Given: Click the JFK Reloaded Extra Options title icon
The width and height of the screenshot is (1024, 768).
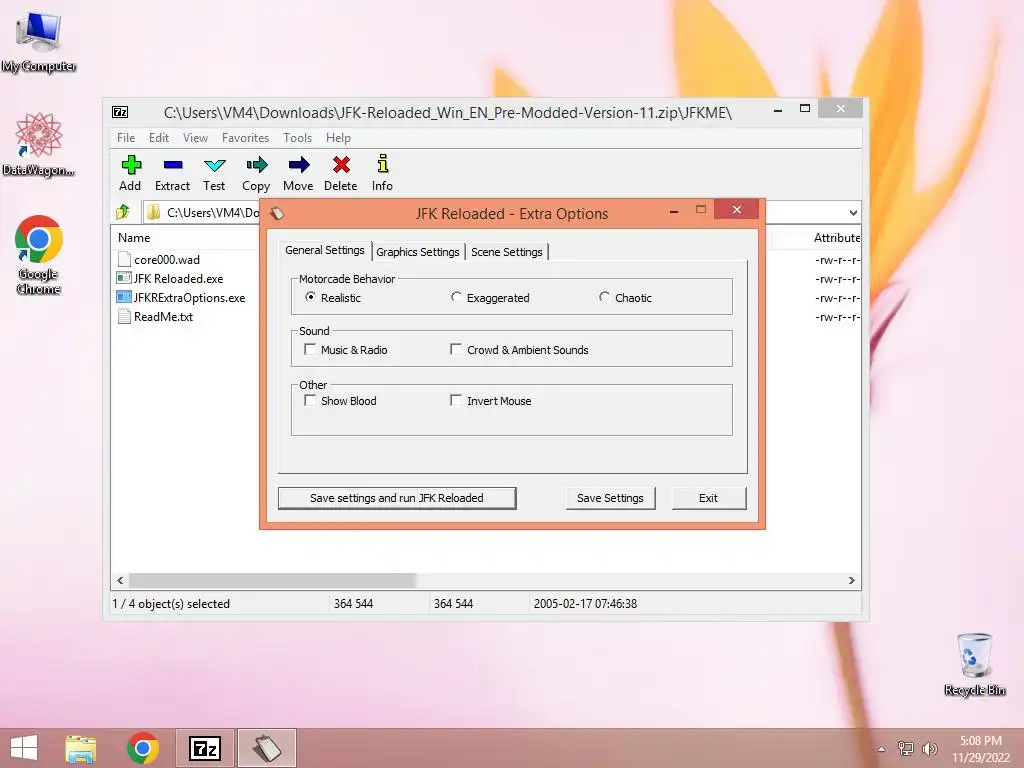Looking at the screenshot, I should [x=277, y=214].
